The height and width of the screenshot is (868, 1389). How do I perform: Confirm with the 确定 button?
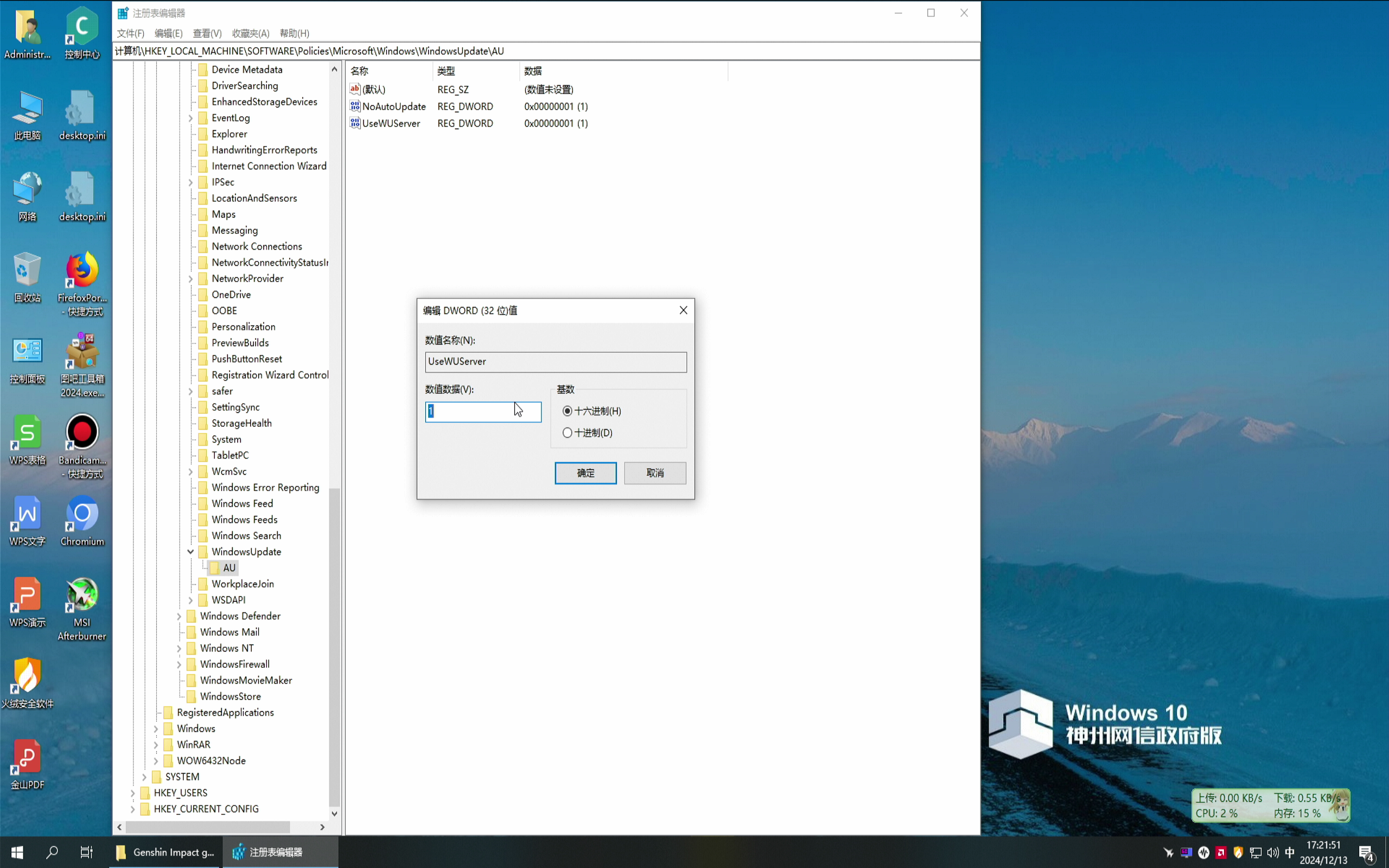[x=585, y=473]
